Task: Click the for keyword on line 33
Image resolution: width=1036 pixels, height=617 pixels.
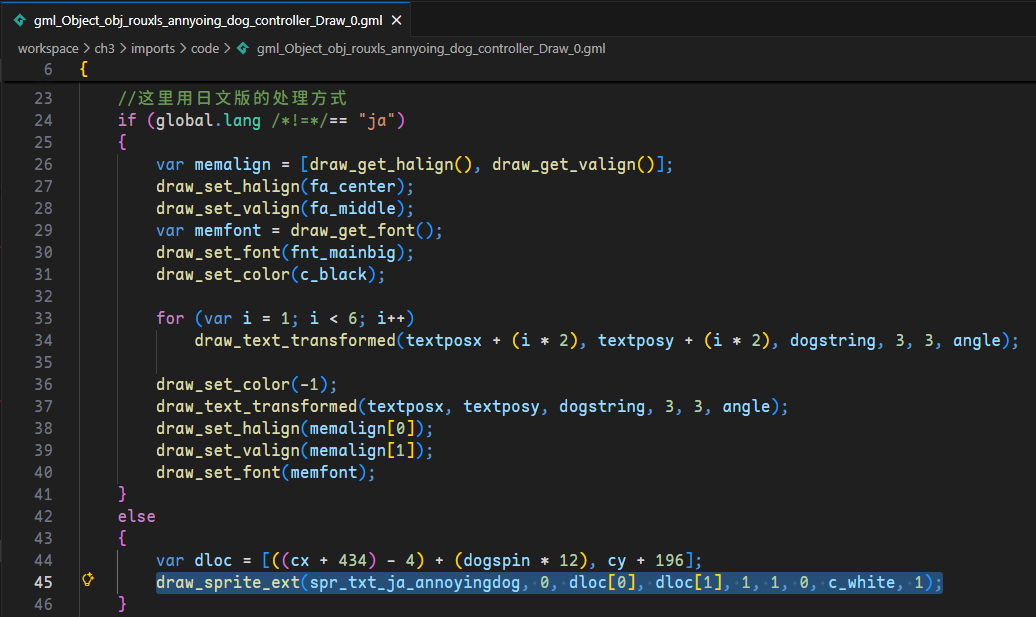Action: [170, 318]
